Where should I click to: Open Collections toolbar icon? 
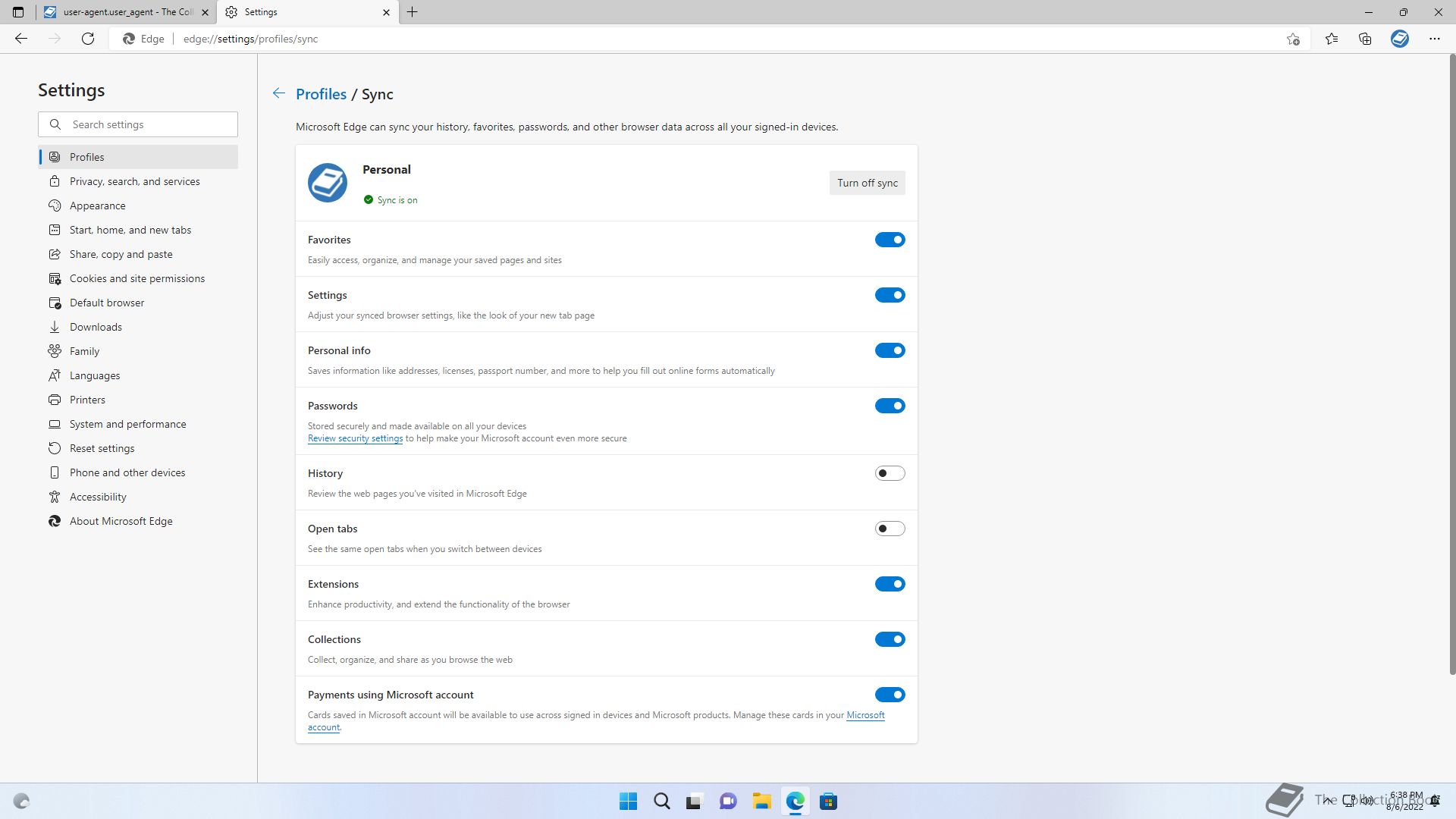click(1365, 39)
